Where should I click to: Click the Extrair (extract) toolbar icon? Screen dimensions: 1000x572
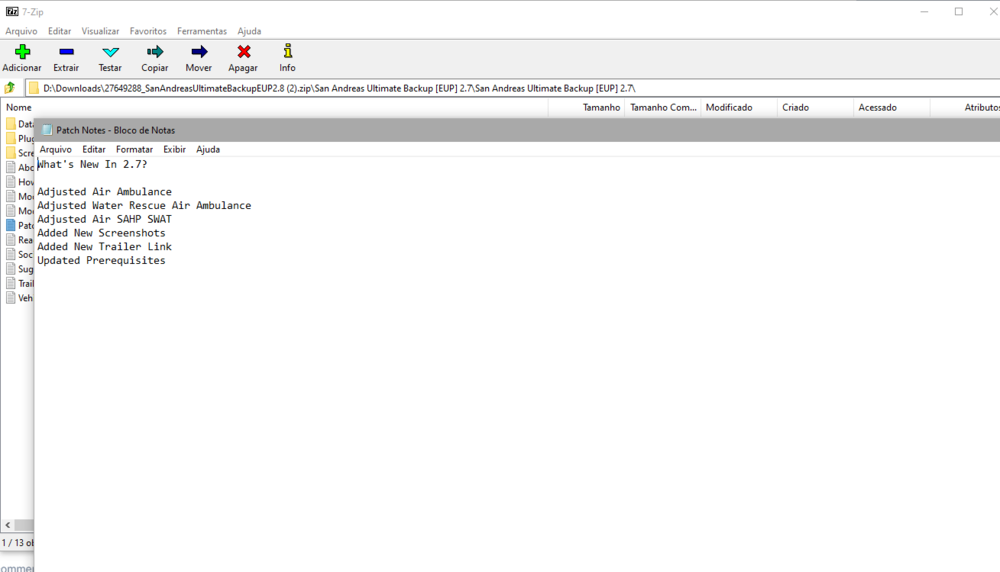point(66,52)
